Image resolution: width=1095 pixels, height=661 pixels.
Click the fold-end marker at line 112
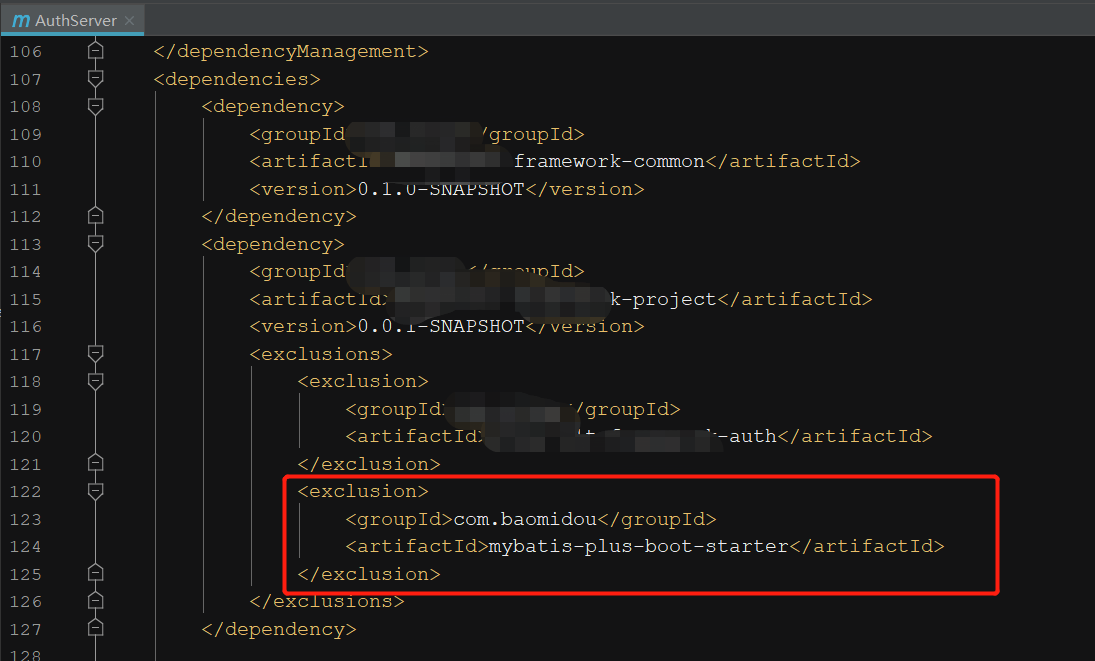coord(95,216)
